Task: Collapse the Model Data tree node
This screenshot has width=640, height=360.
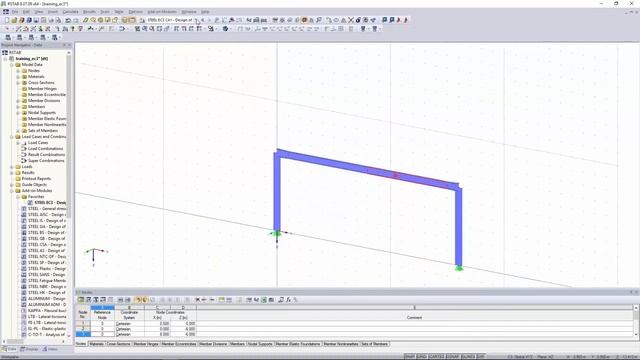Action: tap(12, 64)
